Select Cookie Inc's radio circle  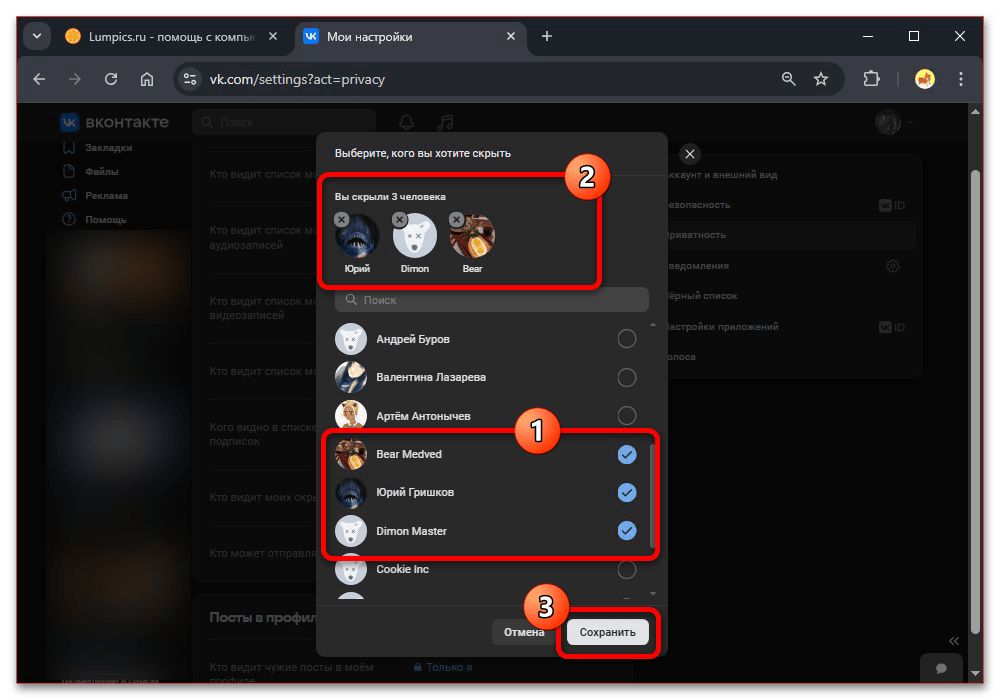pyautogui.click(x=627, y=569)
